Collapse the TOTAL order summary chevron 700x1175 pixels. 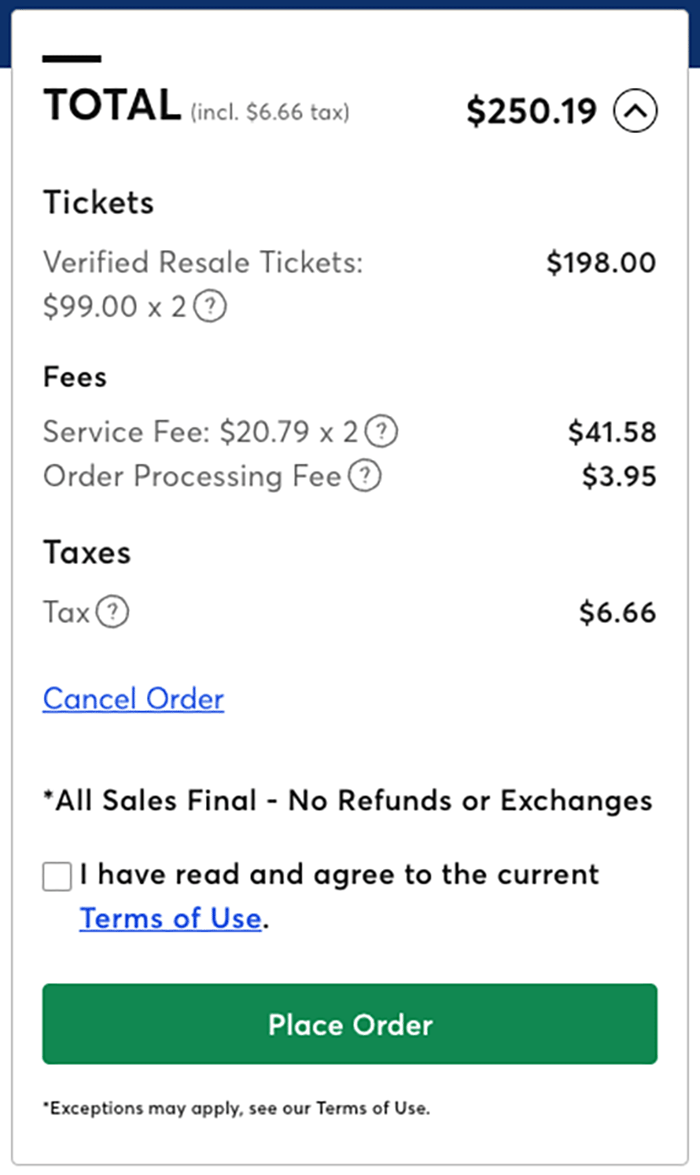(x=635, y=111)
